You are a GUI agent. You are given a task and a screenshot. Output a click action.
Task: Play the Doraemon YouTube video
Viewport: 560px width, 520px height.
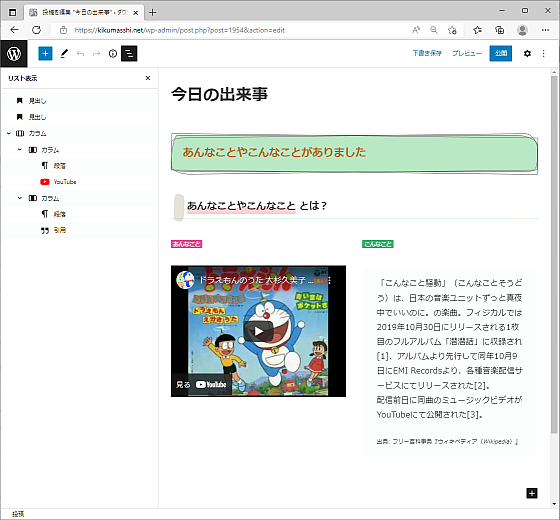click(x=258, y=331)
